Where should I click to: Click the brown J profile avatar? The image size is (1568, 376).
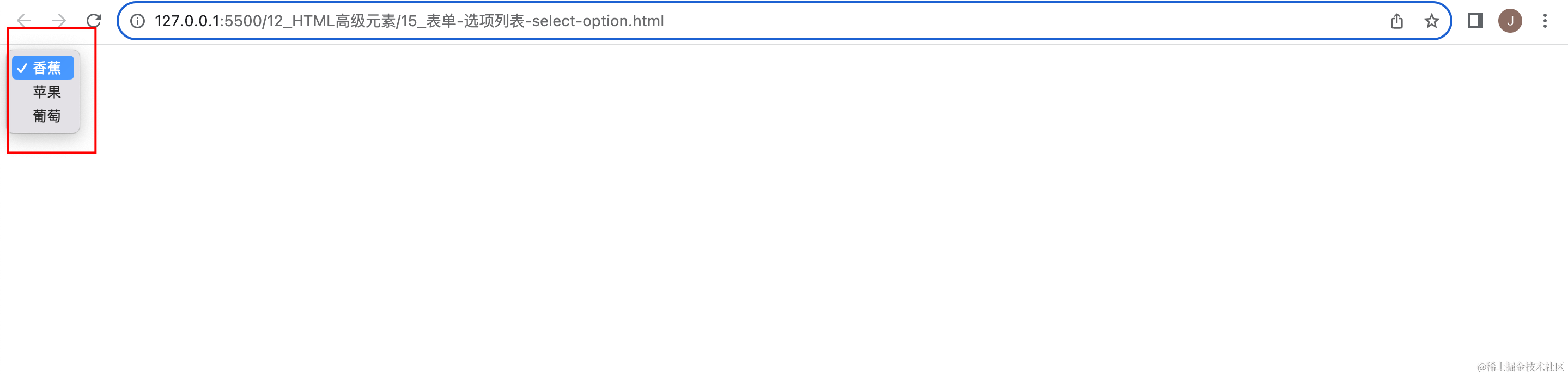pyautogui.click(x=1510, y=21)
